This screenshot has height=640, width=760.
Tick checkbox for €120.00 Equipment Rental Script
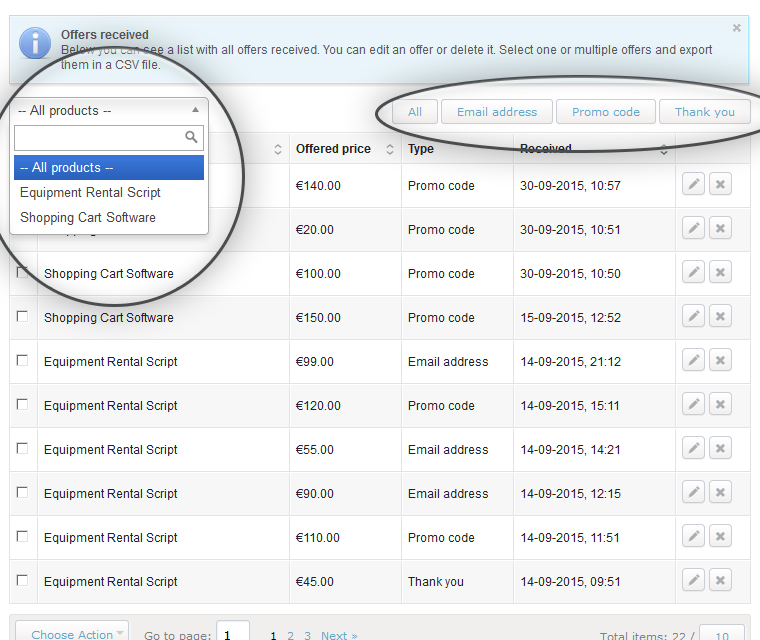pyautogui.click(x=22, y=404)
